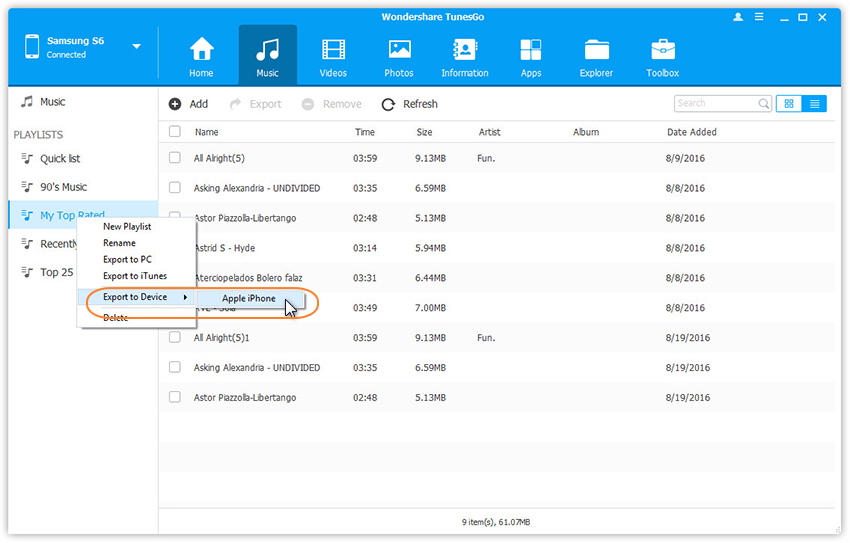850x543 pixels.
Task: Check the Astor Piazzolla 8/19/2016 row checkbox
Action: (175, 397)
